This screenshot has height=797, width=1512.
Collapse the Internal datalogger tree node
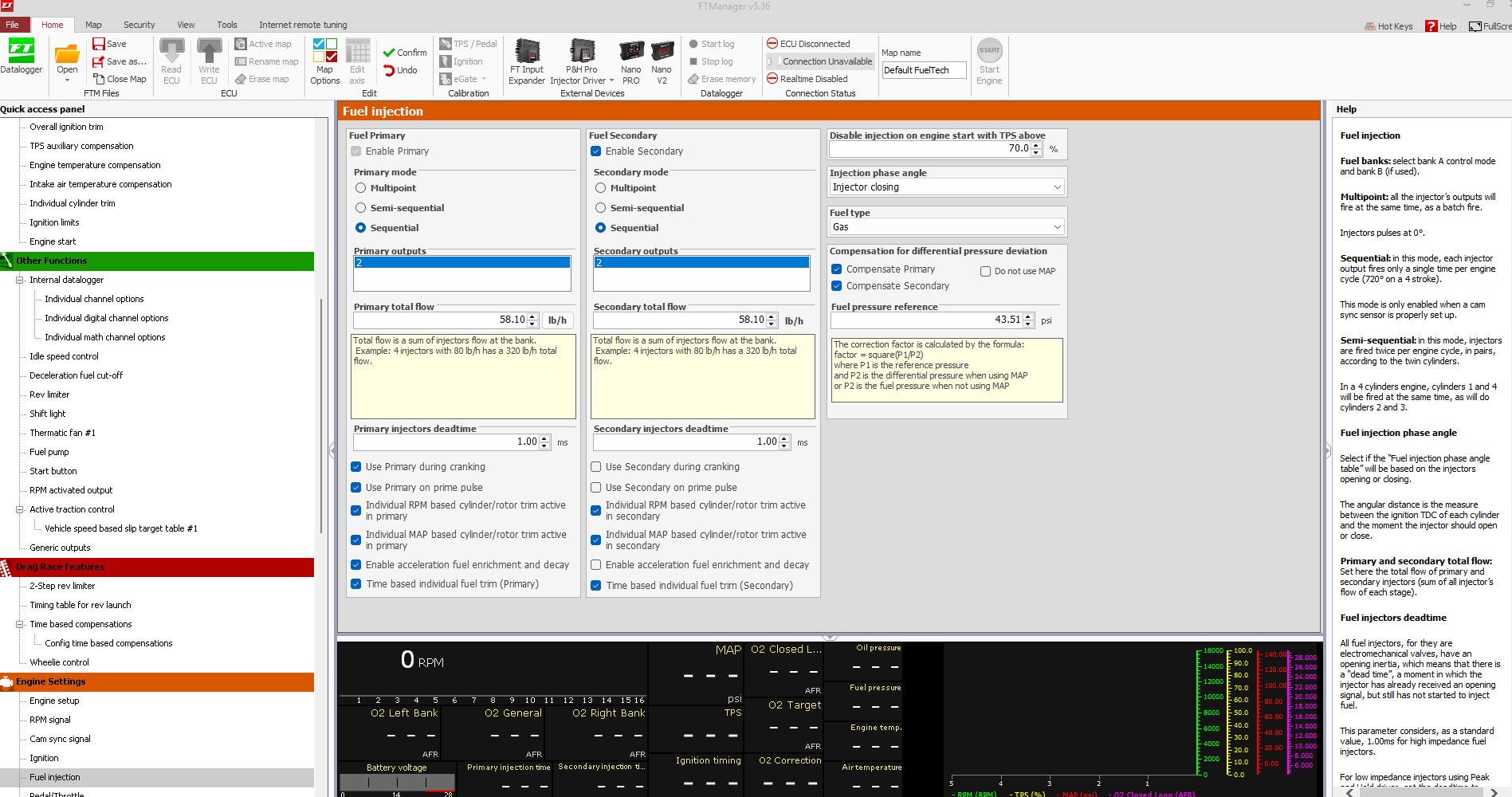[20, 280]
